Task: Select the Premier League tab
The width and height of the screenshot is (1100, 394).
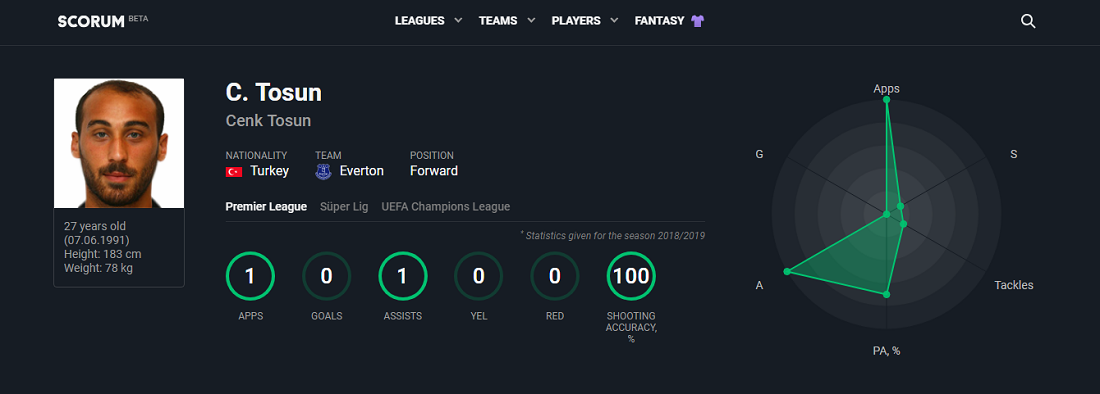Action: click(x=266, y=207)
